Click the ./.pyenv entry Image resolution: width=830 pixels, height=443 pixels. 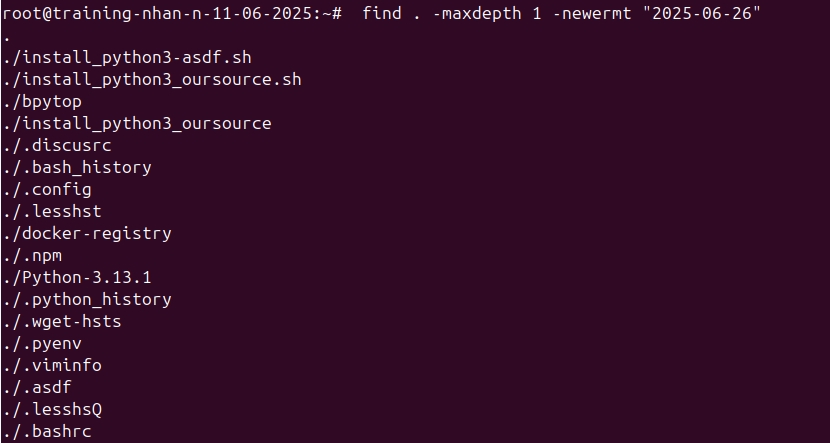pos(42,343)
